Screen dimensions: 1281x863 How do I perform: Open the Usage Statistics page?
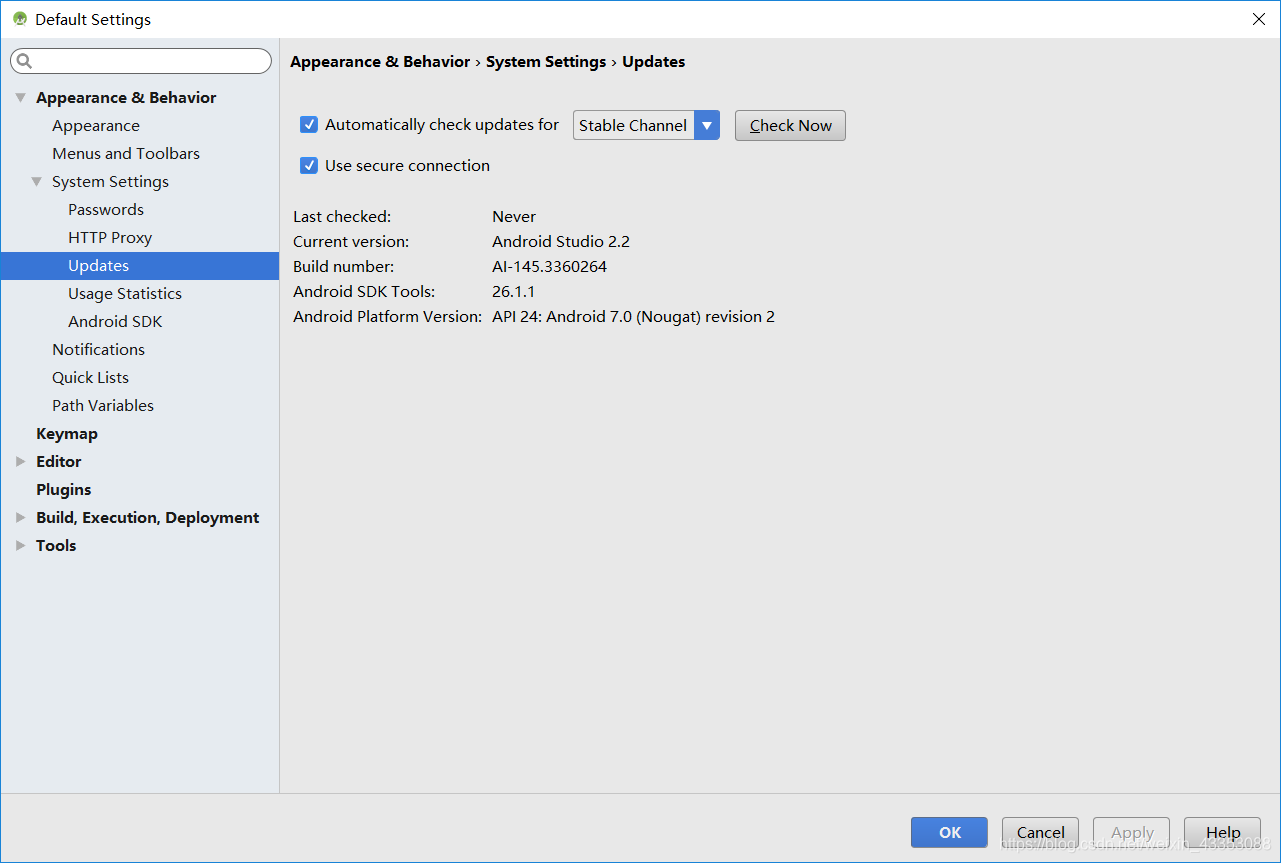125,294
